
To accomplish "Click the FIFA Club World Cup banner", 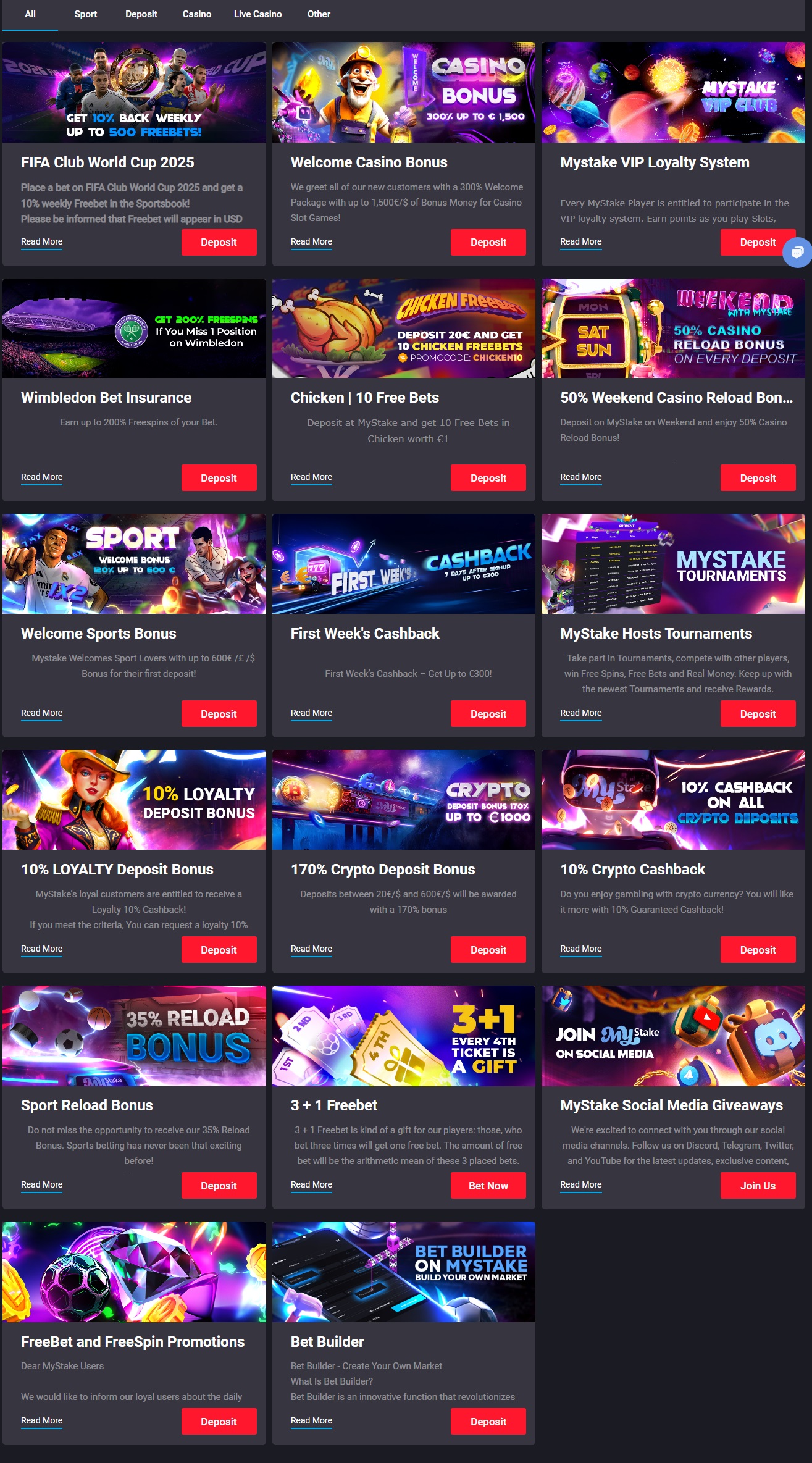I will tap(134, 93).
